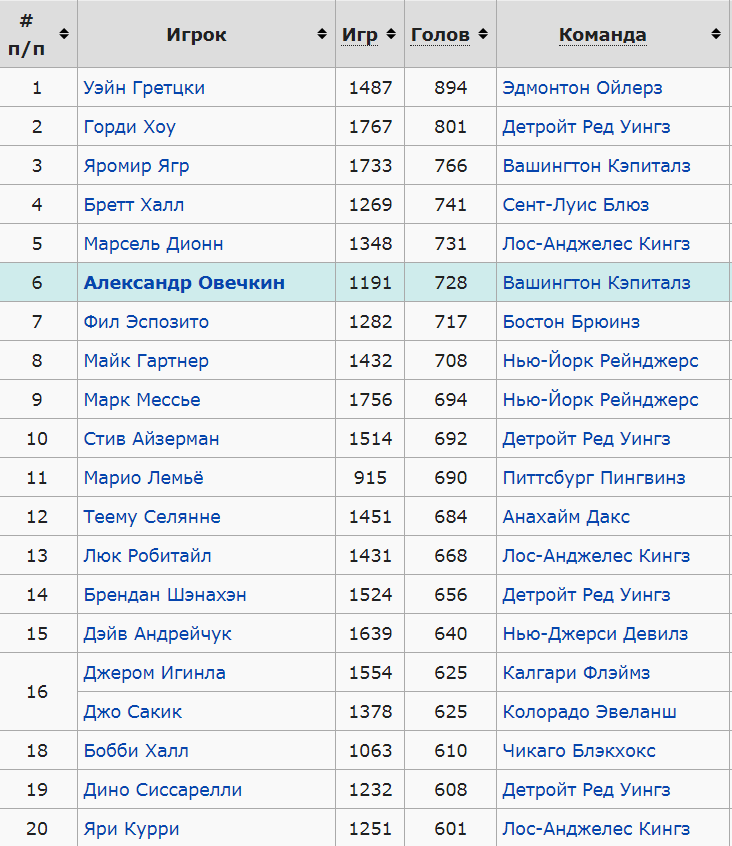Open Александр Овечкин's page

(x=184, y=283)
